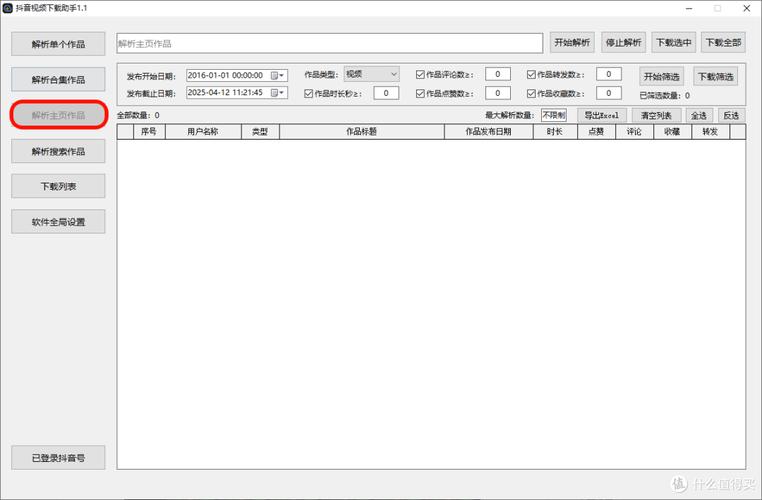Open start date calendar dropdown
The width and height of the screenshot is (762, 500).
[x=277, y=75]
